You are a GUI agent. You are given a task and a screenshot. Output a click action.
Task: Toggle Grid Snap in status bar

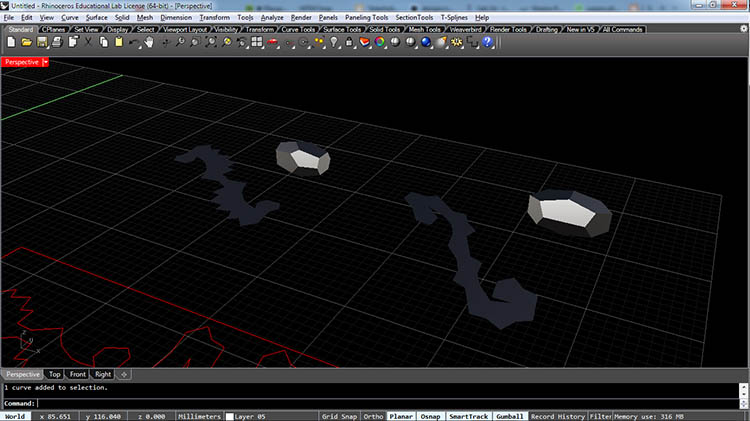[339, 416]
